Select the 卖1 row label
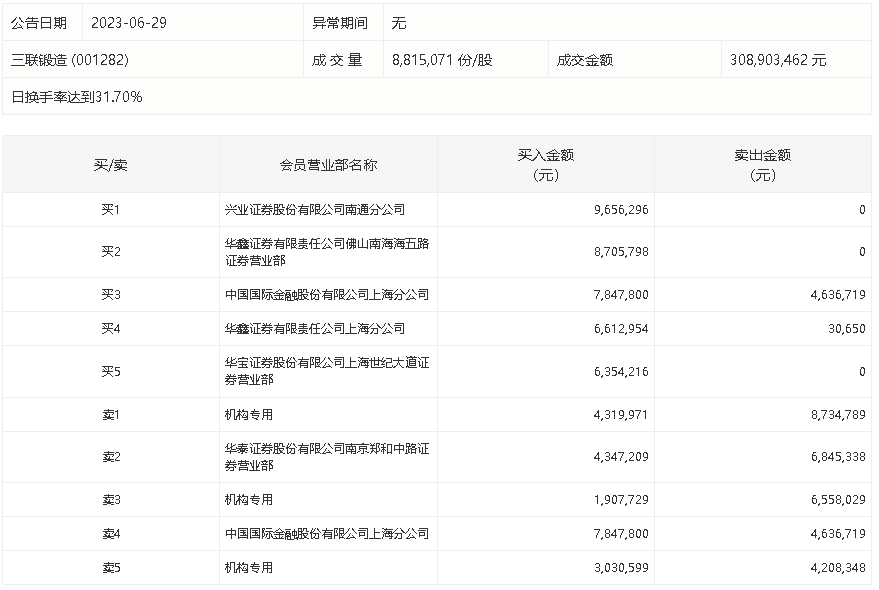The width and height of the screenshot is (879, 590). point(110,415)
